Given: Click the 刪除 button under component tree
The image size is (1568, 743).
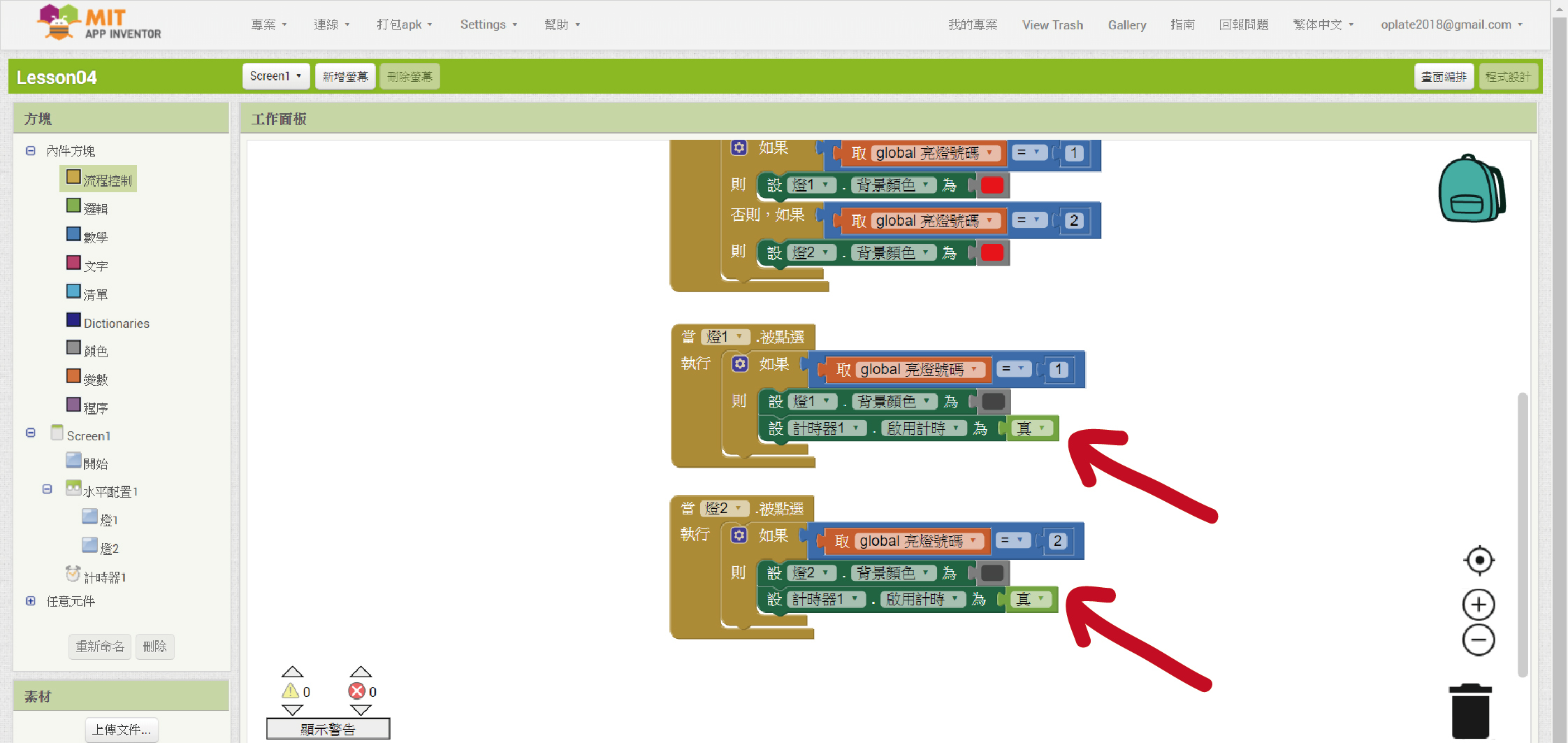Looking at the screenshot, I should tap(154, 647).
